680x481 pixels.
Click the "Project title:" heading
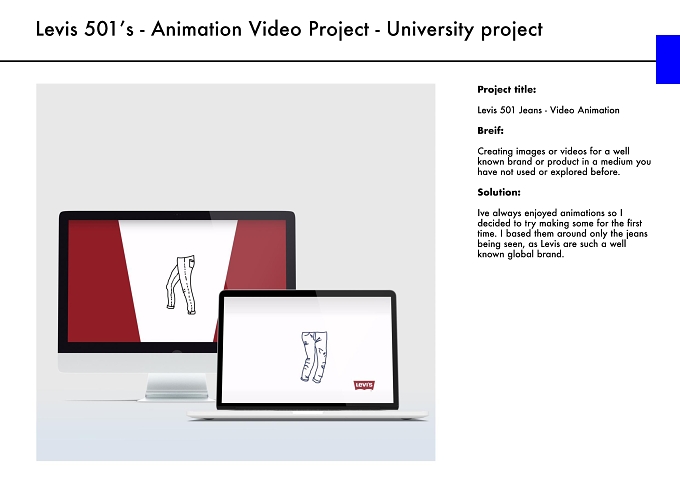(507, 90)
